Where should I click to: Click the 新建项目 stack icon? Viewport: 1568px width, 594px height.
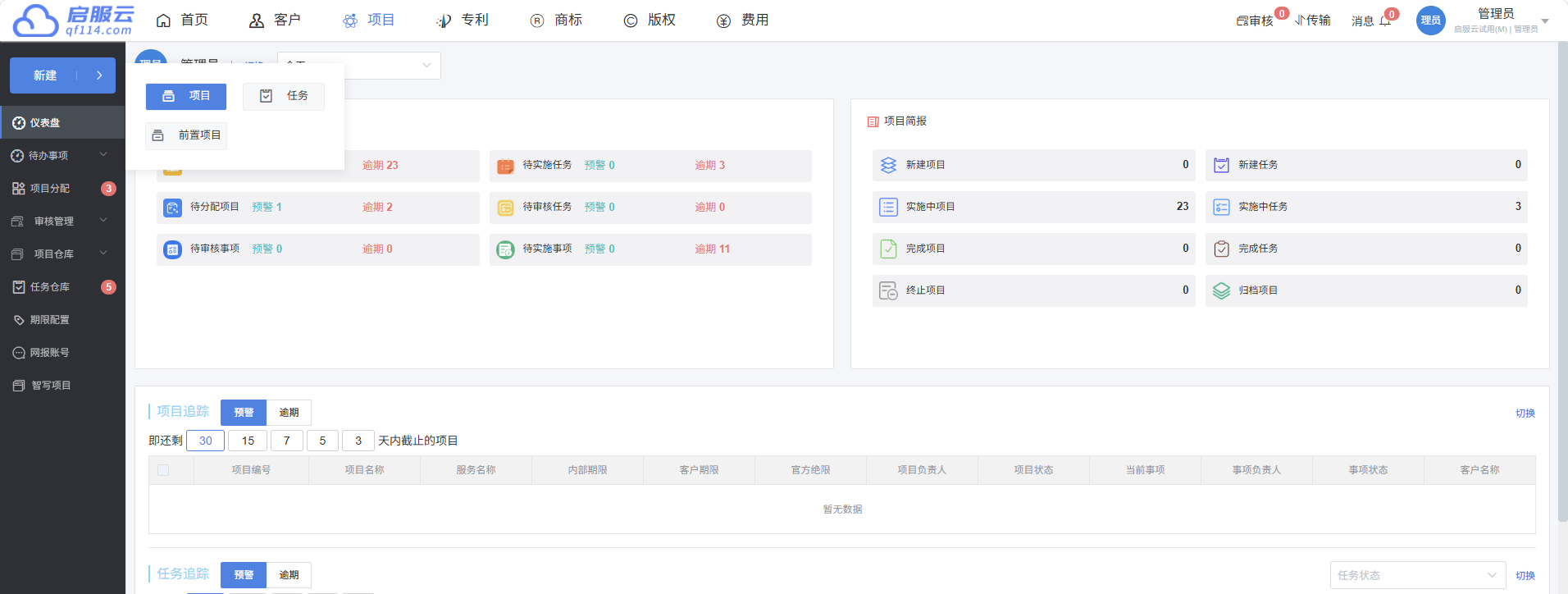(888, 165)
